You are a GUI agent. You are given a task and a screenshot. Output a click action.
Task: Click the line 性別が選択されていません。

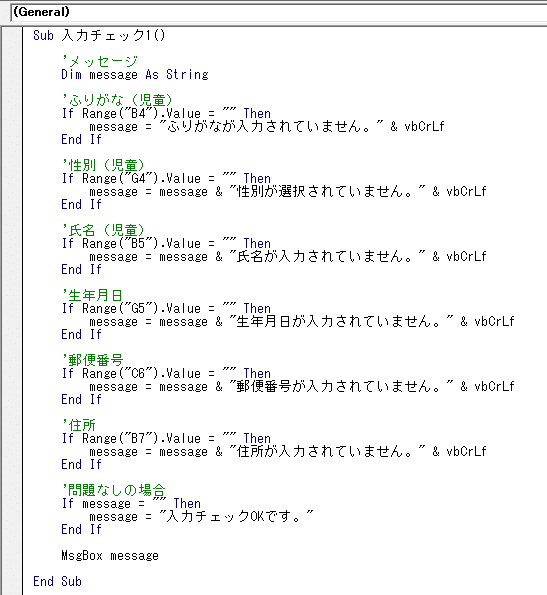pyautogui.click(x=288, y=191)
